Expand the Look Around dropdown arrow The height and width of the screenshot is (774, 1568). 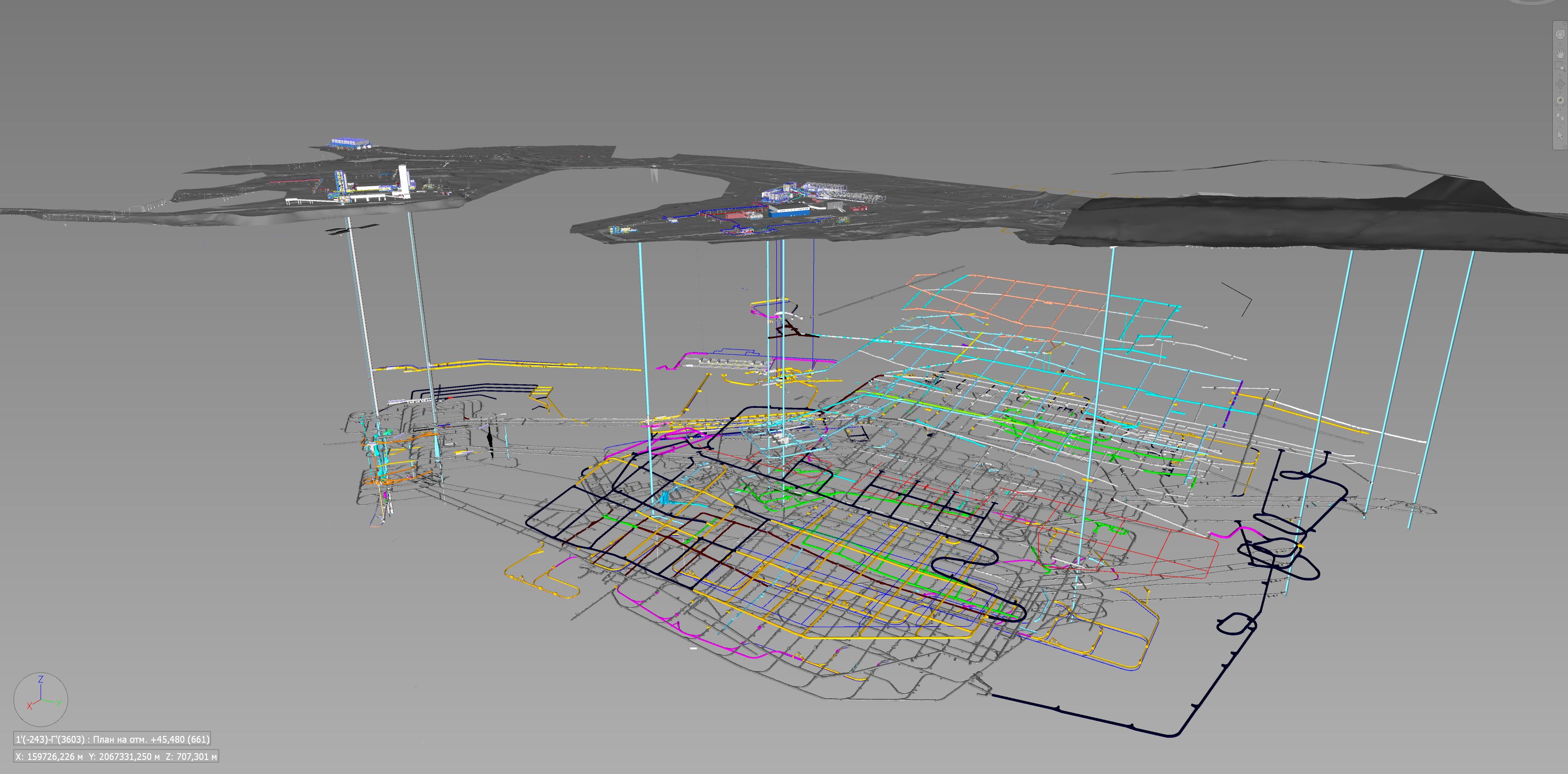tap(1560, 110)
